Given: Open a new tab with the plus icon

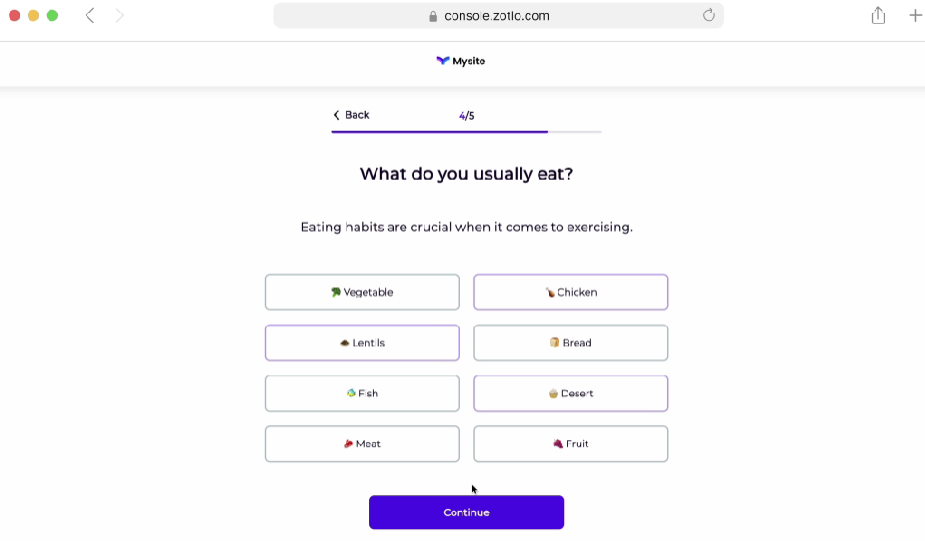Looking at the screenshot, I should point(915,15).
